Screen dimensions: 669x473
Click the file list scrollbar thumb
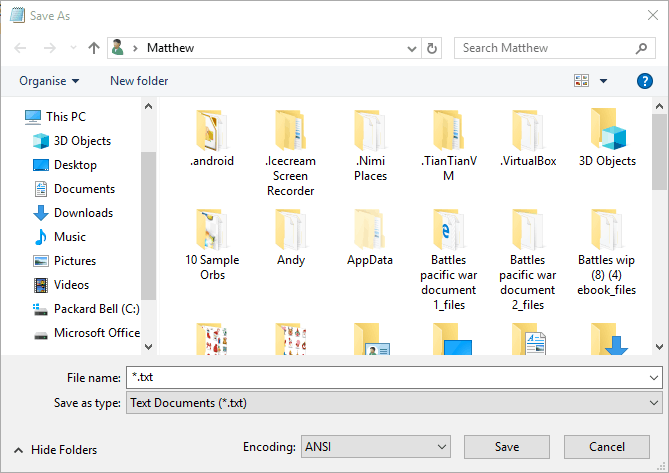pos(659,152)
